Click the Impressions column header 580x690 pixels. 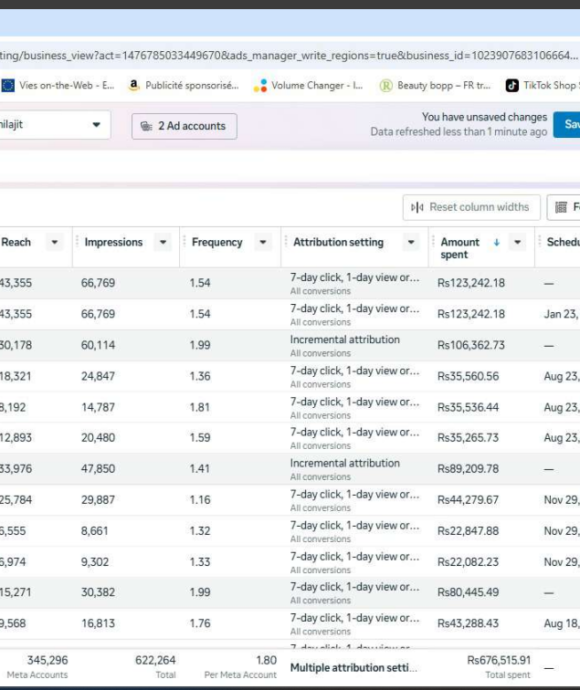(114, 242)
